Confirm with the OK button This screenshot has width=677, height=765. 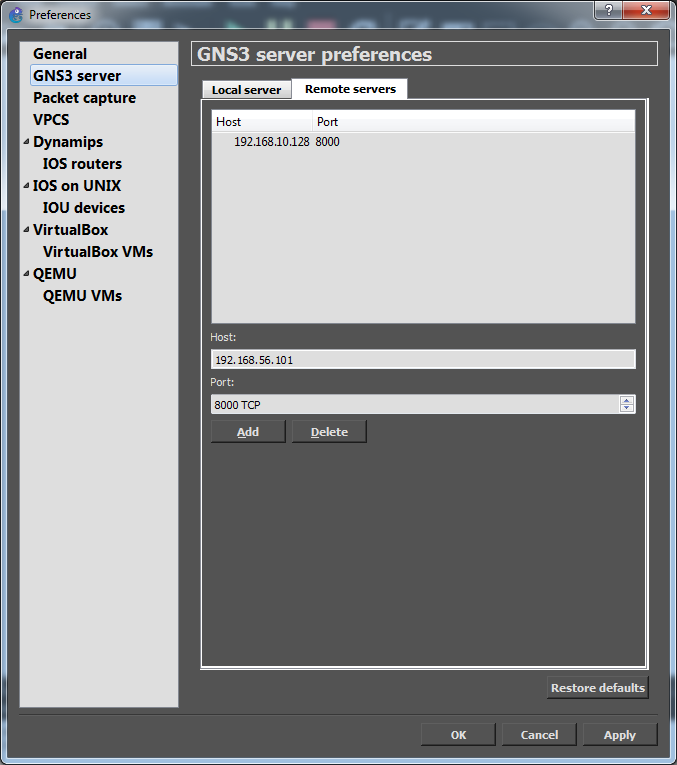(458, 735)
